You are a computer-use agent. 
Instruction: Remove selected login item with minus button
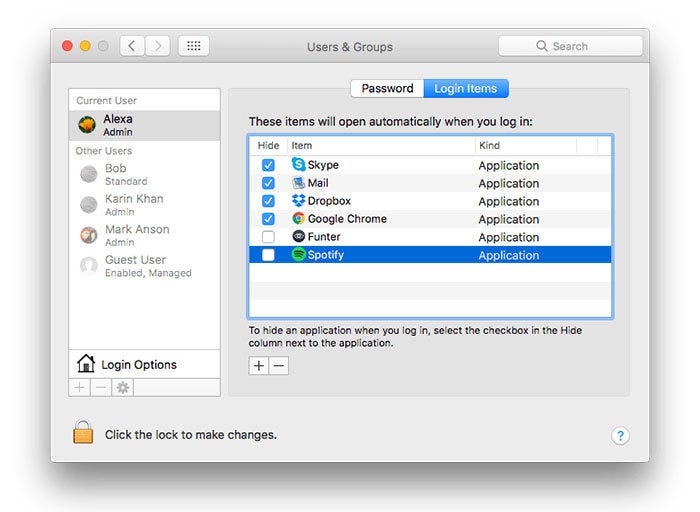pyautogui.click(x=279, y=366)
